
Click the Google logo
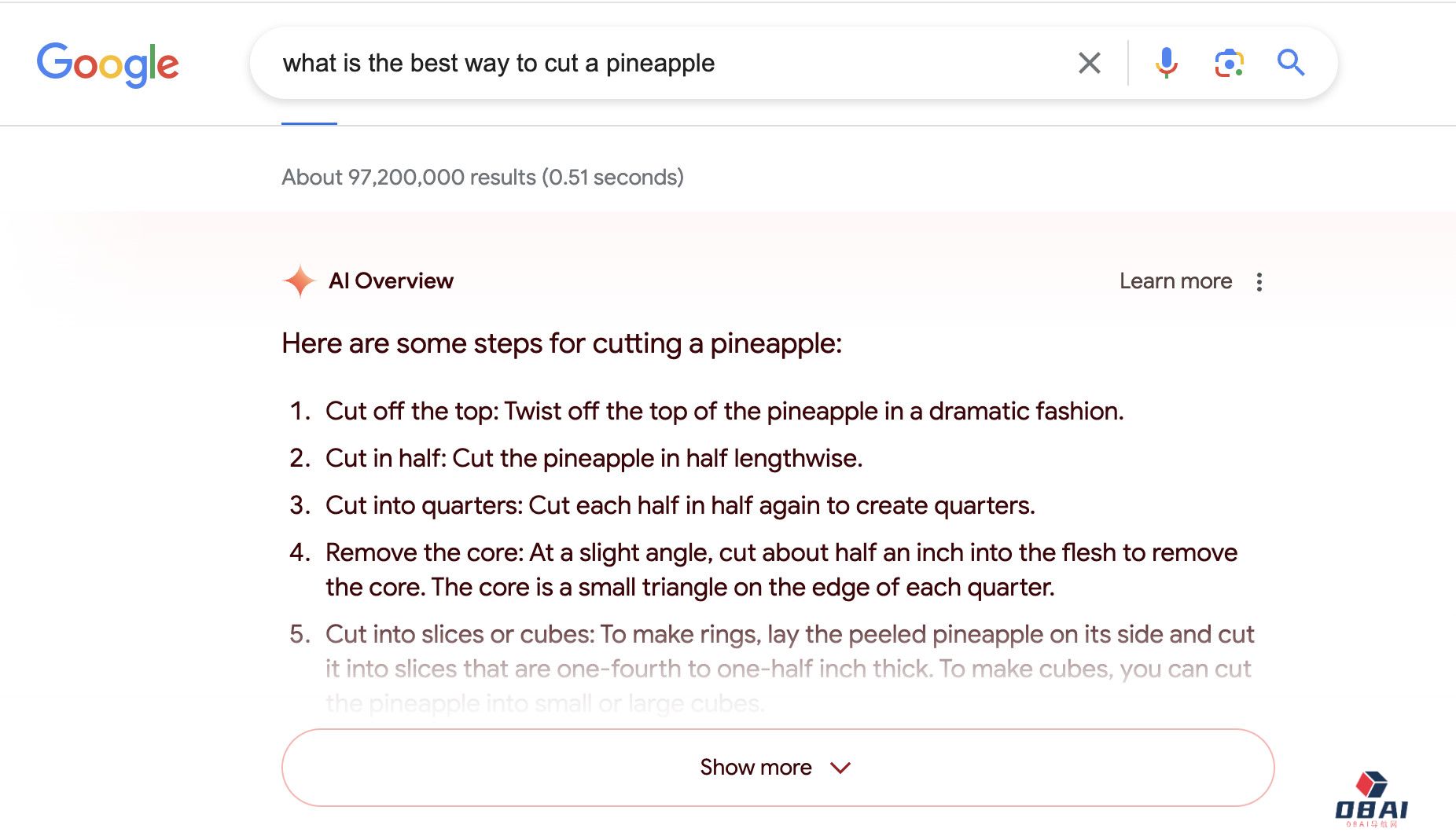tap(108, 64)
